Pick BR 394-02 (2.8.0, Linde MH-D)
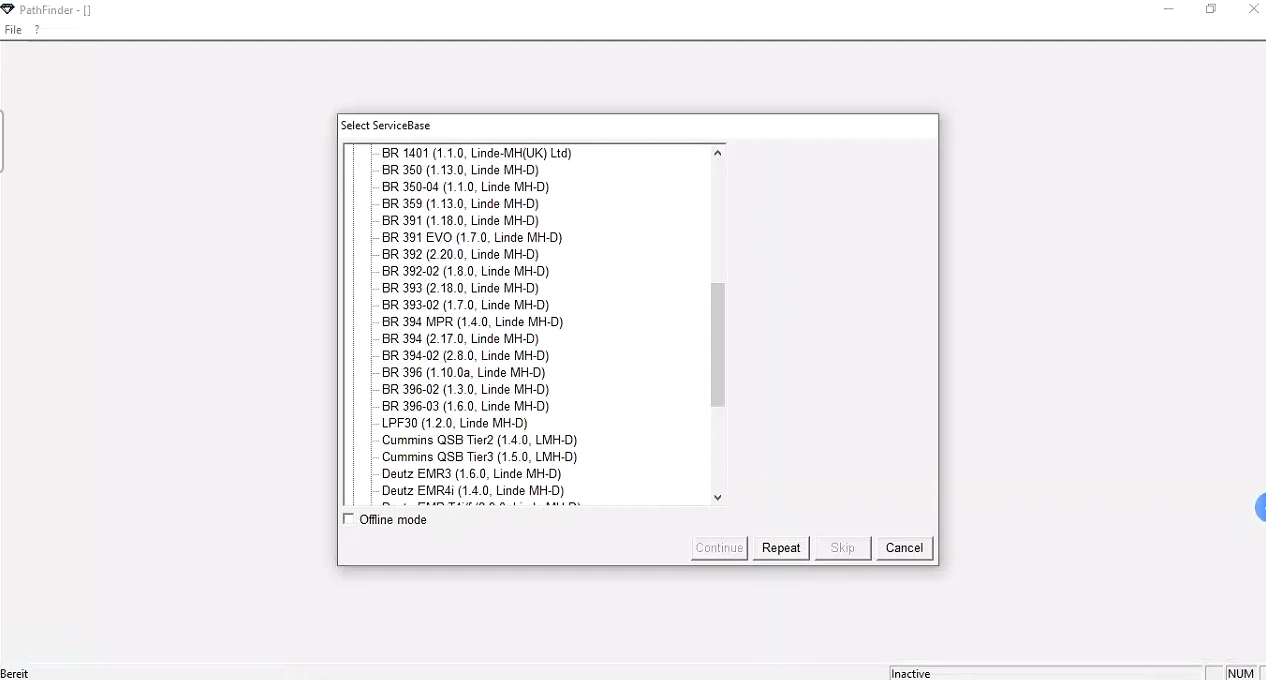 point(465,356)
